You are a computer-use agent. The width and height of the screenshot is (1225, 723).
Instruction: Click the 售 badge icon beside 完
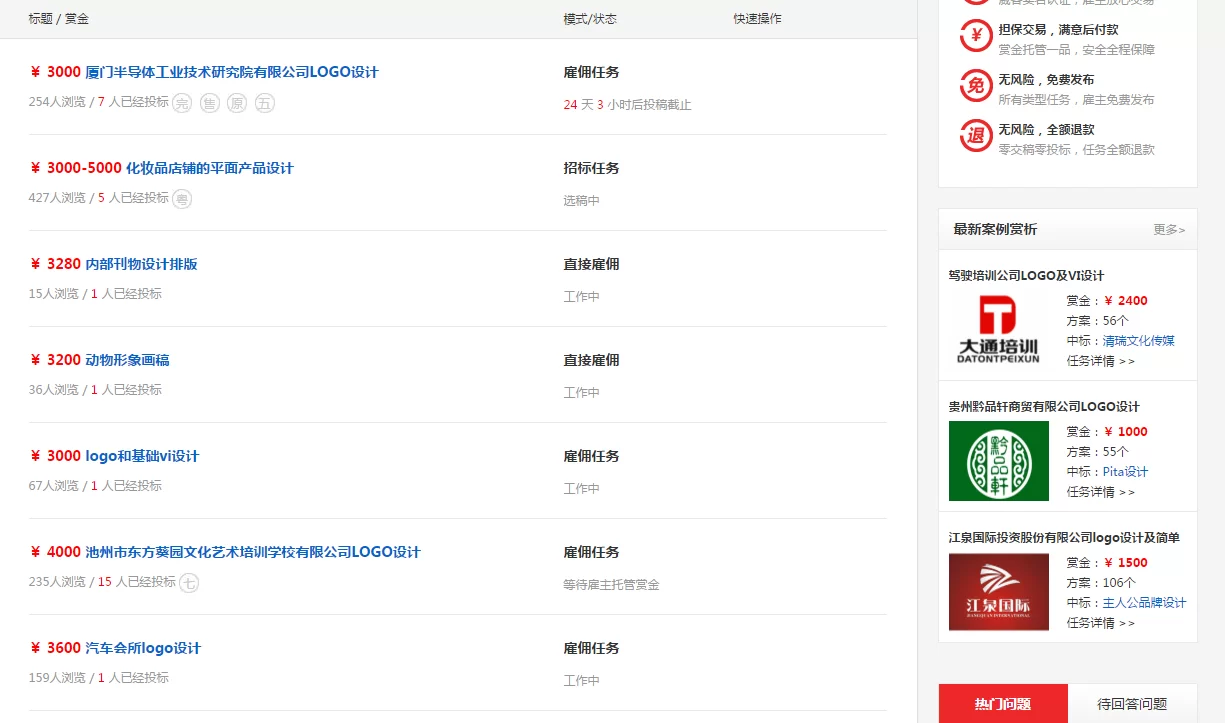pos(209,102)
